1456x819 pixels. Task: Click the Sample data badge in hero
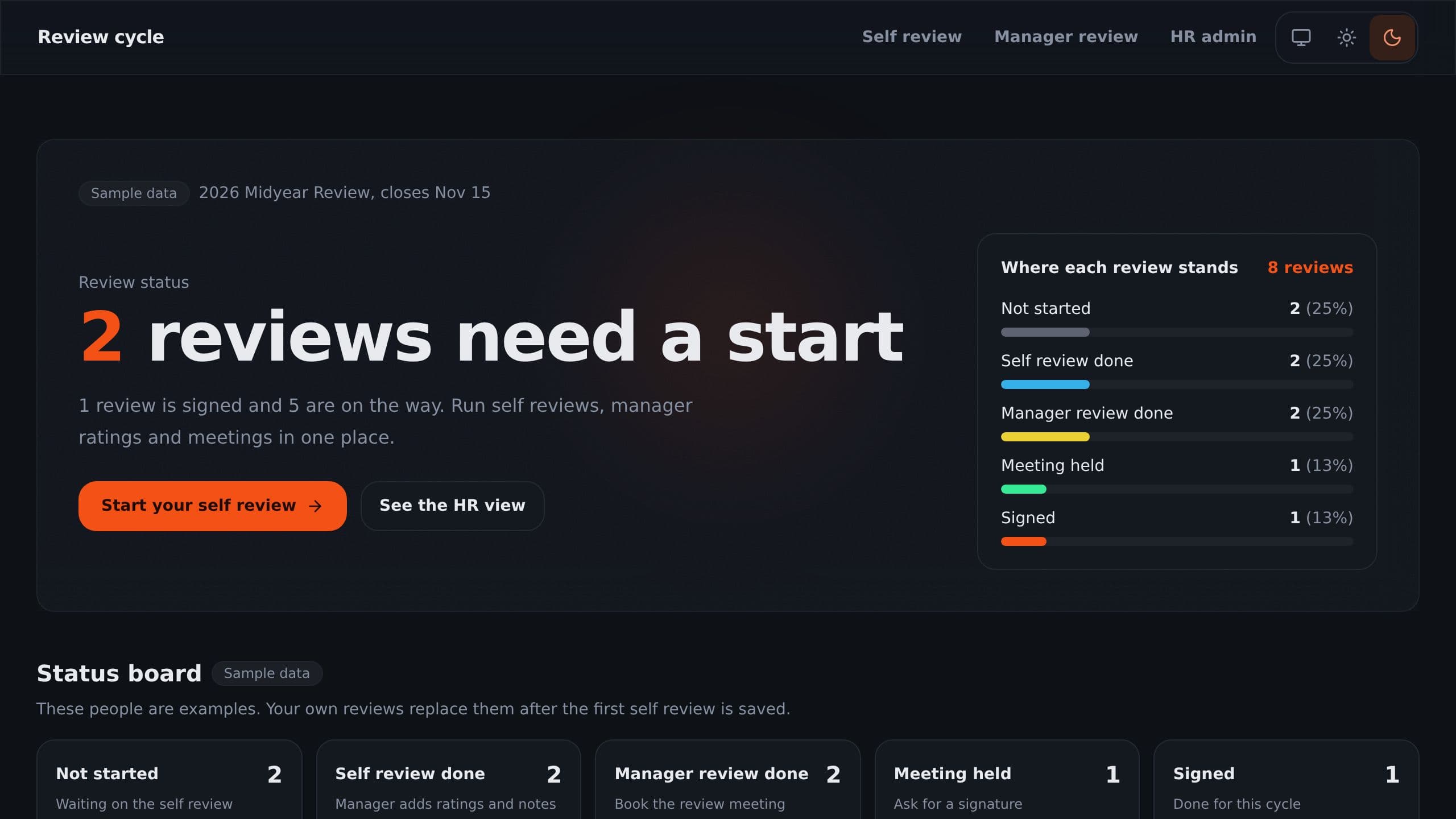134,193
